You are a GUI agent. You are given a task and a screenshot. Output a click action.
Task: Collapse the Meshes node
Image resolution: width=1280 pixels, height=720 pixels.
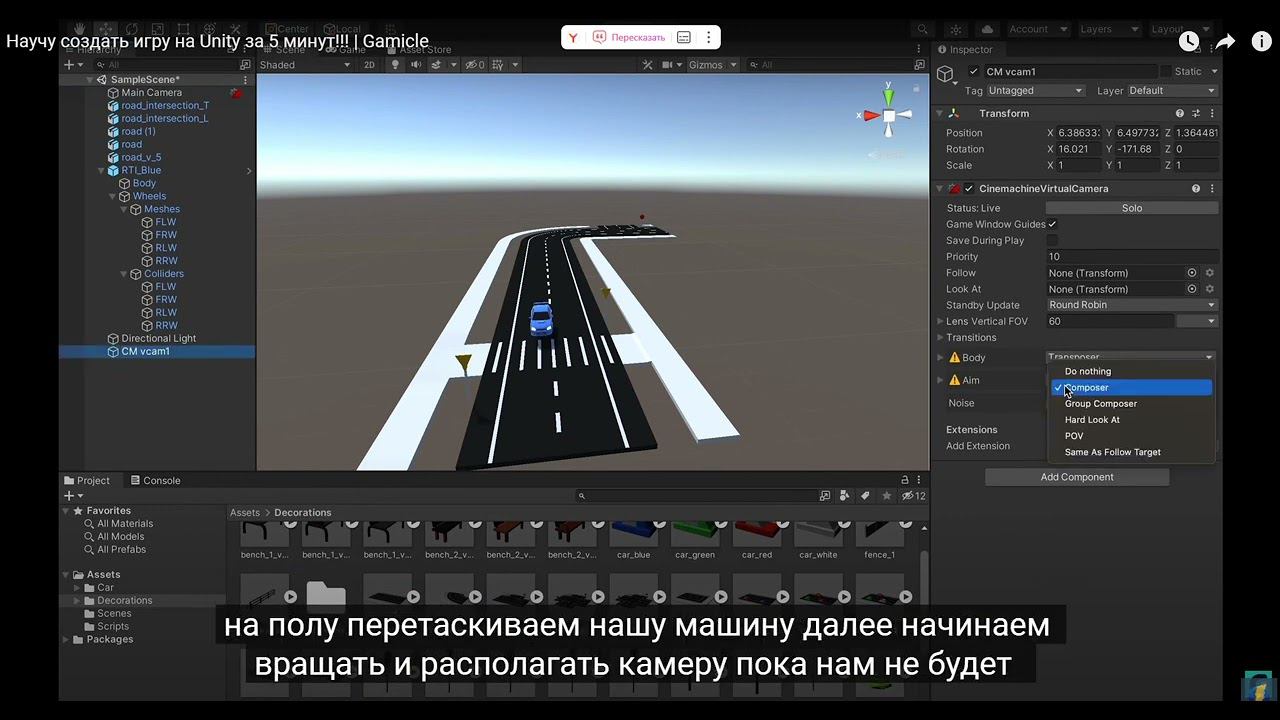(x=124, y=209)
